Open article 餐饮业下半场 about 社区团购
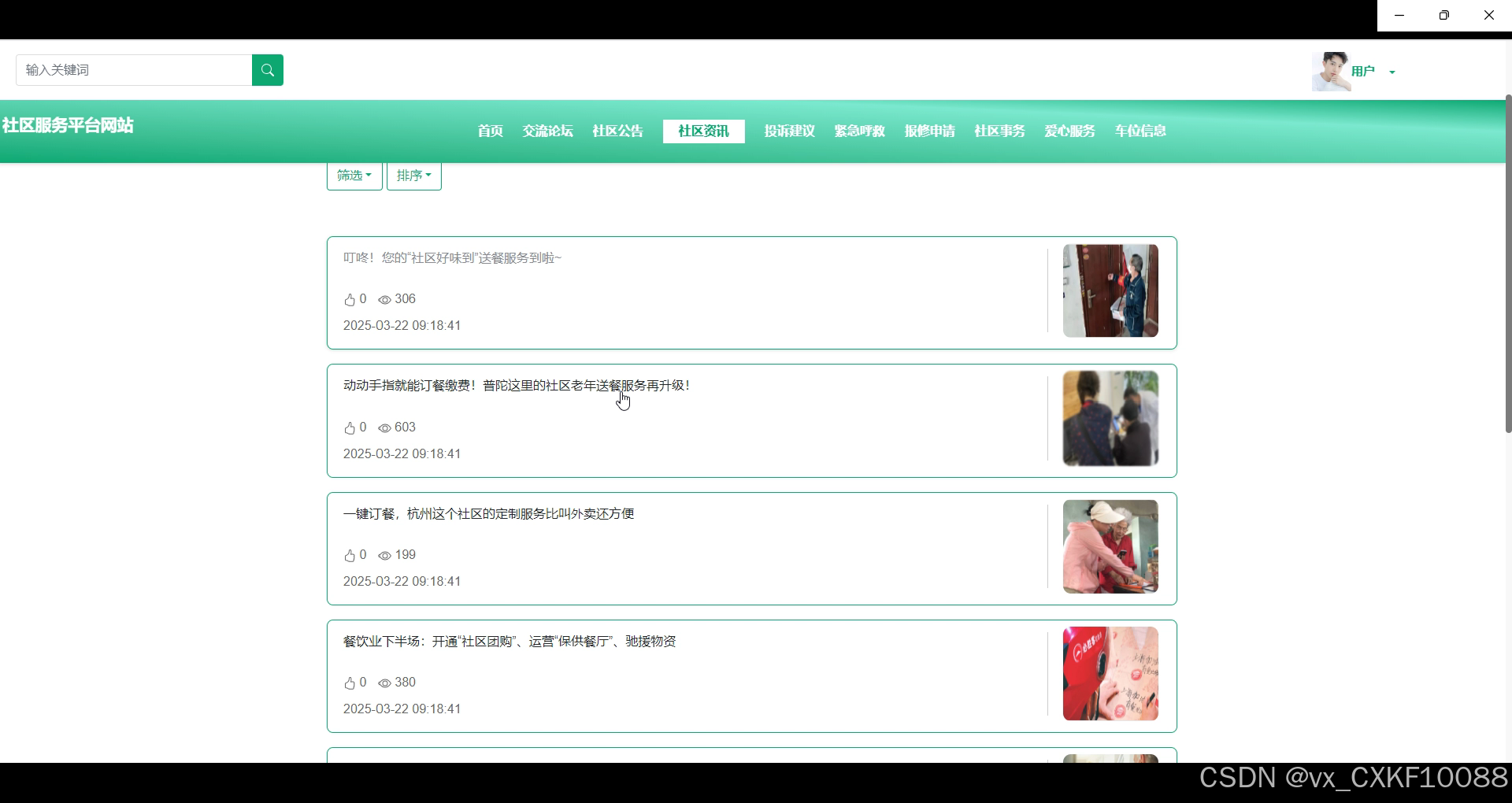 pos(510,642)
